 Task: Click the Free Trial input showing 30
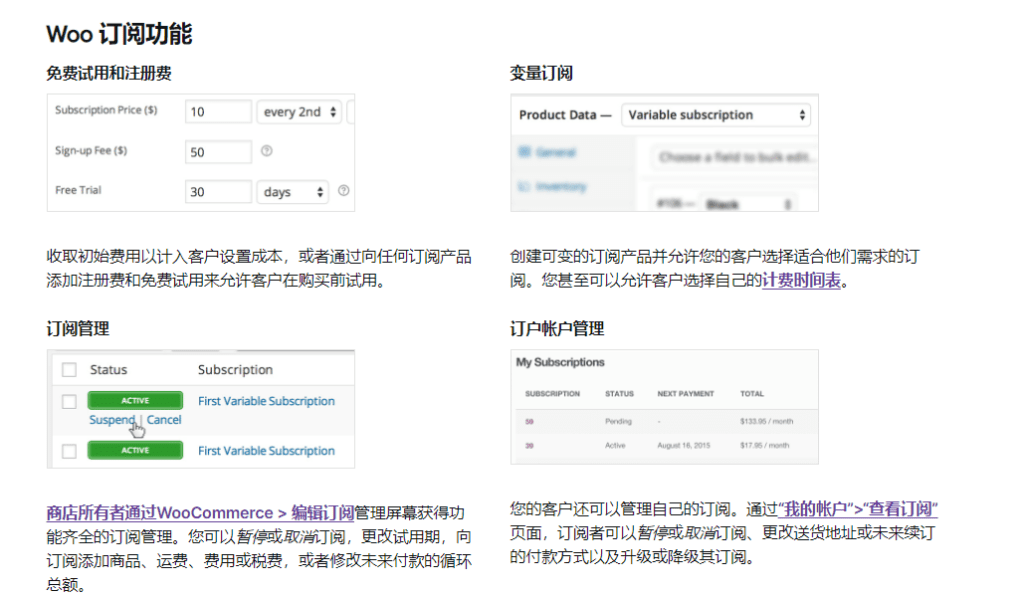[x=218, y=192]
